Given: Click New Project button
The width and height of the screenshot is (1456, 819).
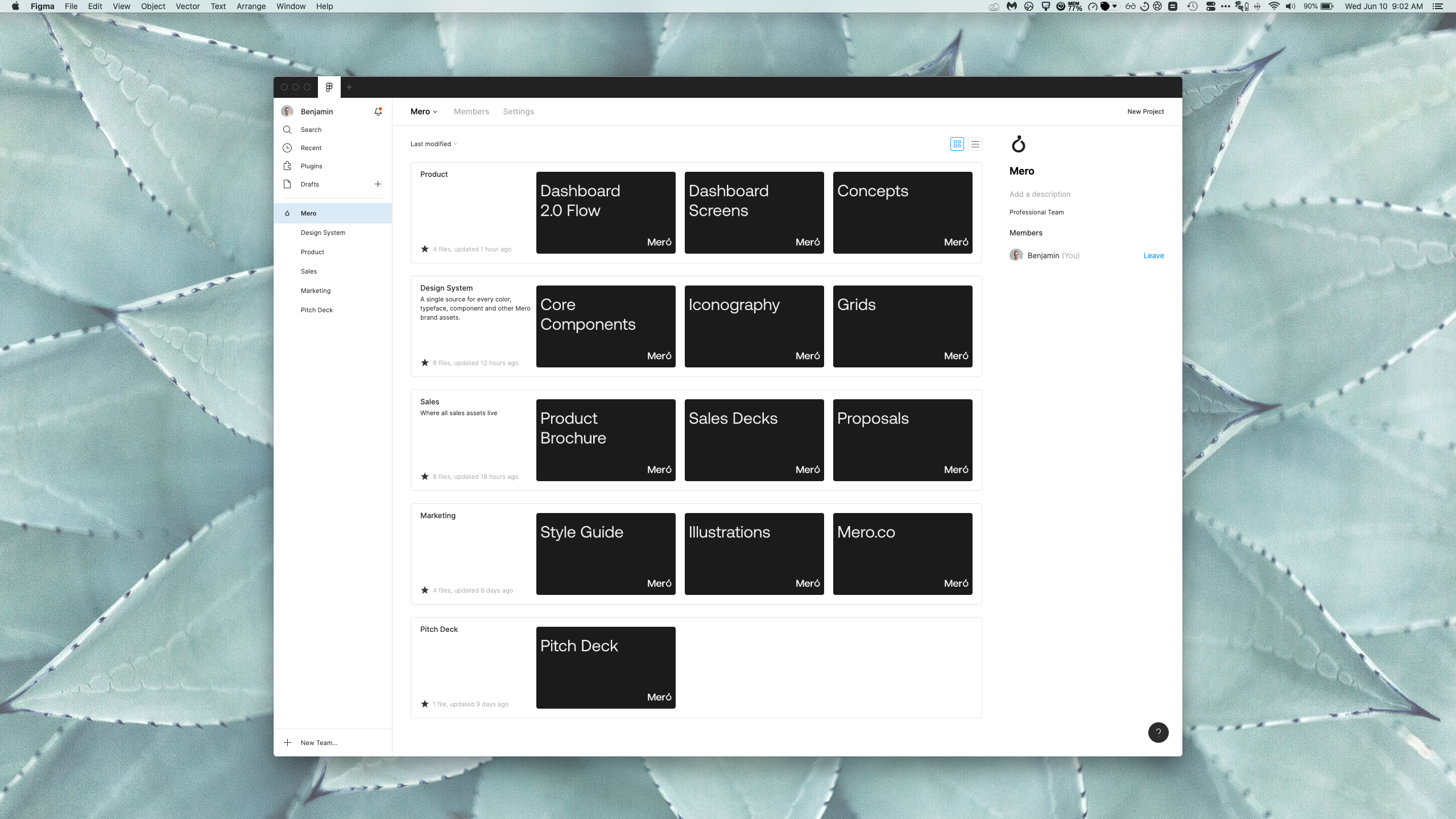Looking at the screenshot, I should 1145,111.
